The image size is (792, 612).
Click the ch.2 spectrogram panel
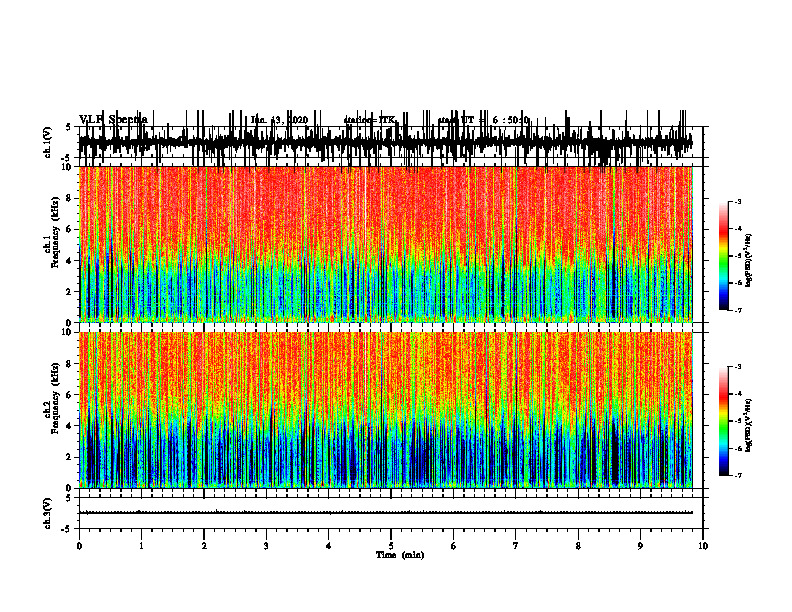385,410
